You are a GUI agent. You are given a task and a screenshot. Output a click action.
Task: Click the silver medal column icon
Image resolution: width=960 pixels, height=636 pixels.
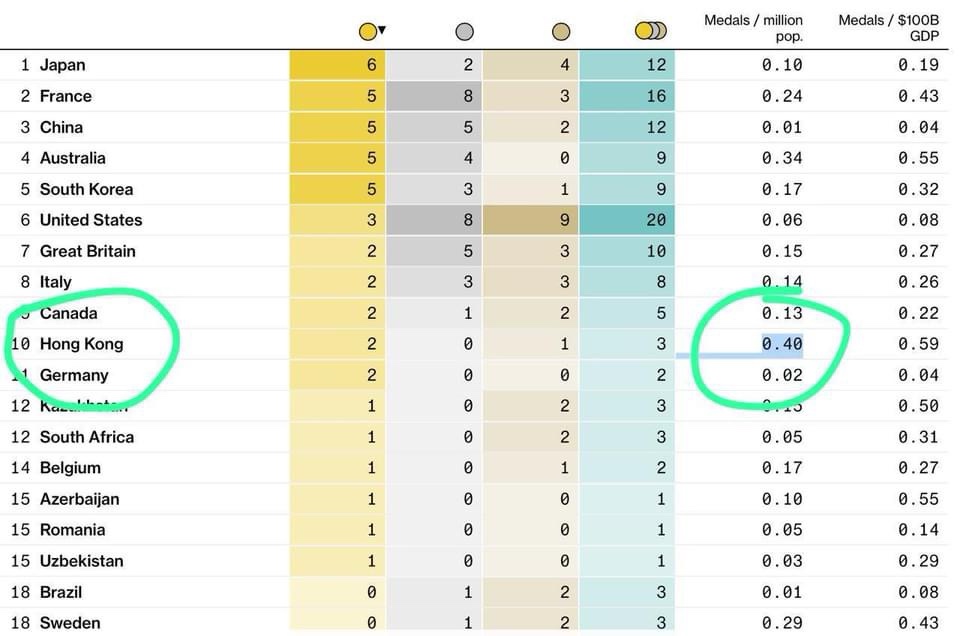[x=464, y=31]
